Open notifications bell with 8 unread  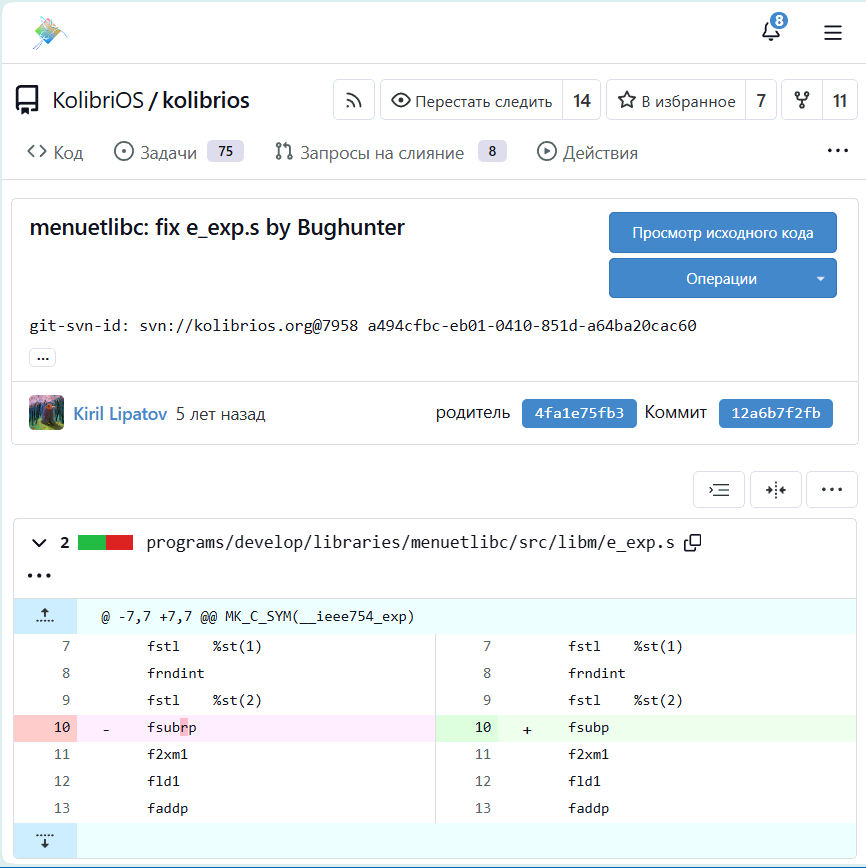[774, 28]
